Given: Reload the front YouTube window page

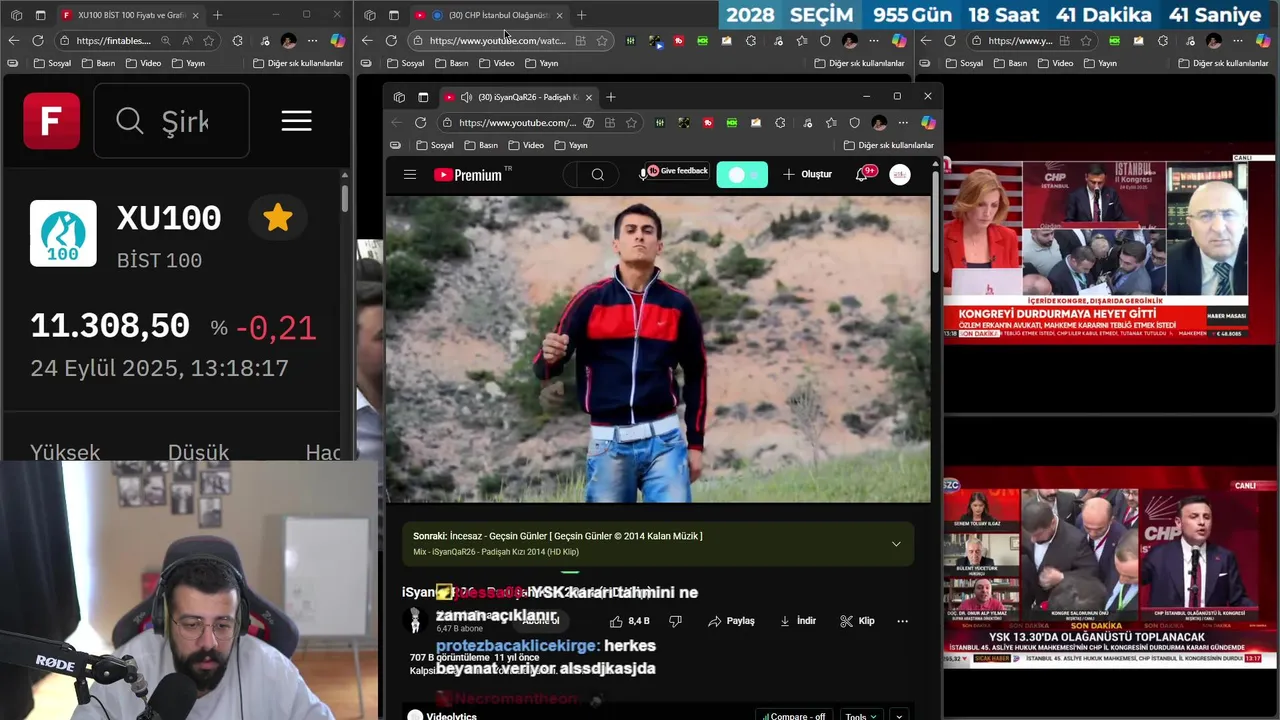Looking at the screenshot, I should click(420, 122).
